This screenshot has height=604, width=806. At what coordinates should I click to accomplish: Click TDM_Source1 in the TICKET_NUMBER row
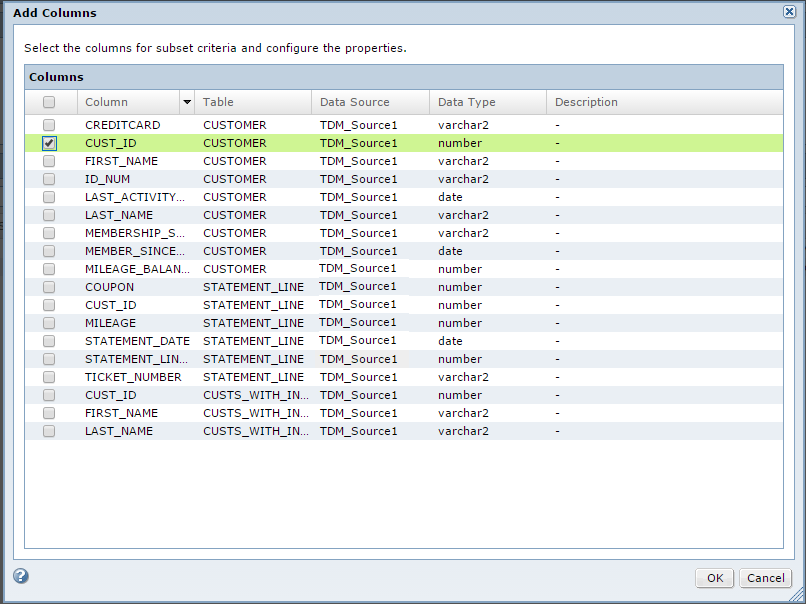tap(359, 377)
